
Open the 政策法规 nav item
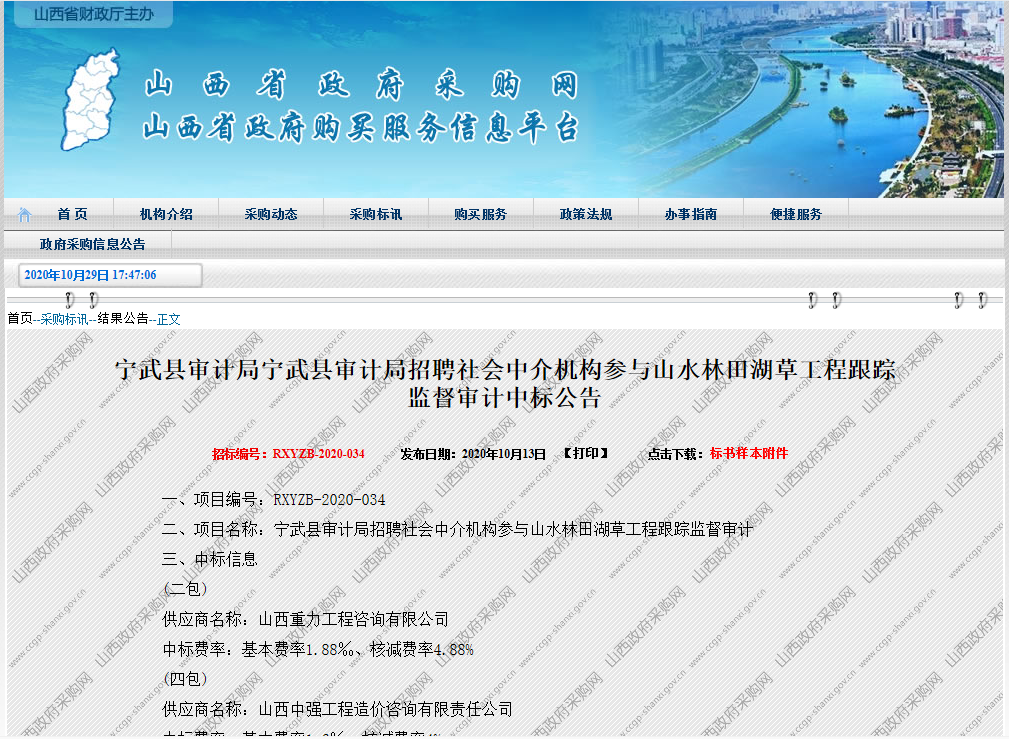coord(586,214)
